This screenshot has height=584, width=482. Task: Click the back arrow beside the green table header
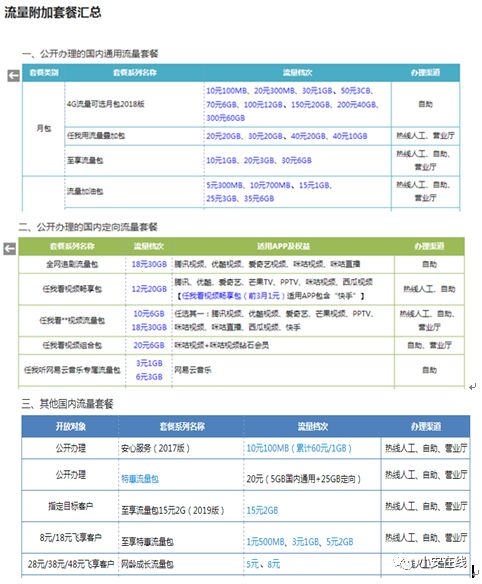tap(10, 248)
